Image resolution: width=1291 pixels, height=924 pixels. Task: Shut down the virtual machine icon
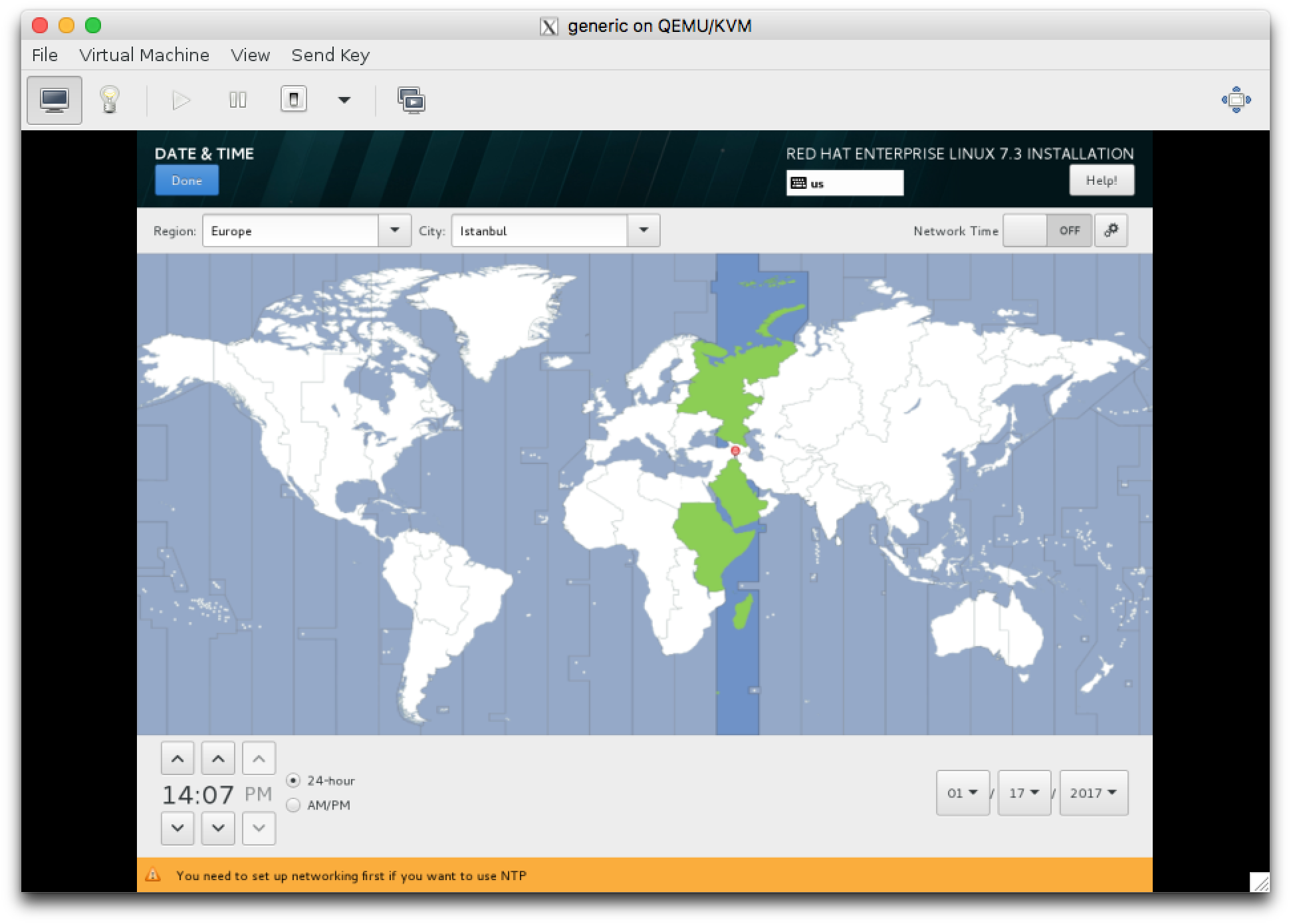tap(294, 100)
